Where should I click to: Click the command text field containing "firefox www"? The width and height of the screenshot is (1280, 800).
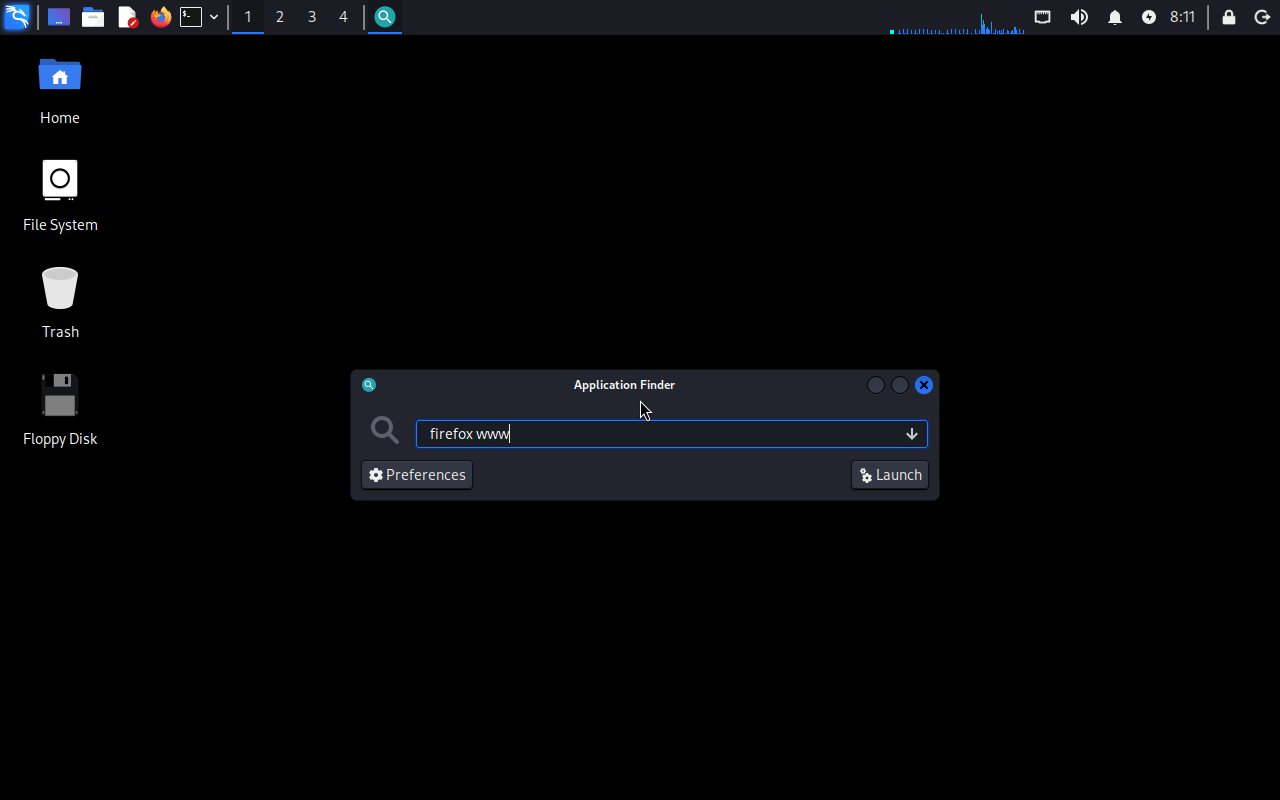pyautogui.click(x=660, y=434)
